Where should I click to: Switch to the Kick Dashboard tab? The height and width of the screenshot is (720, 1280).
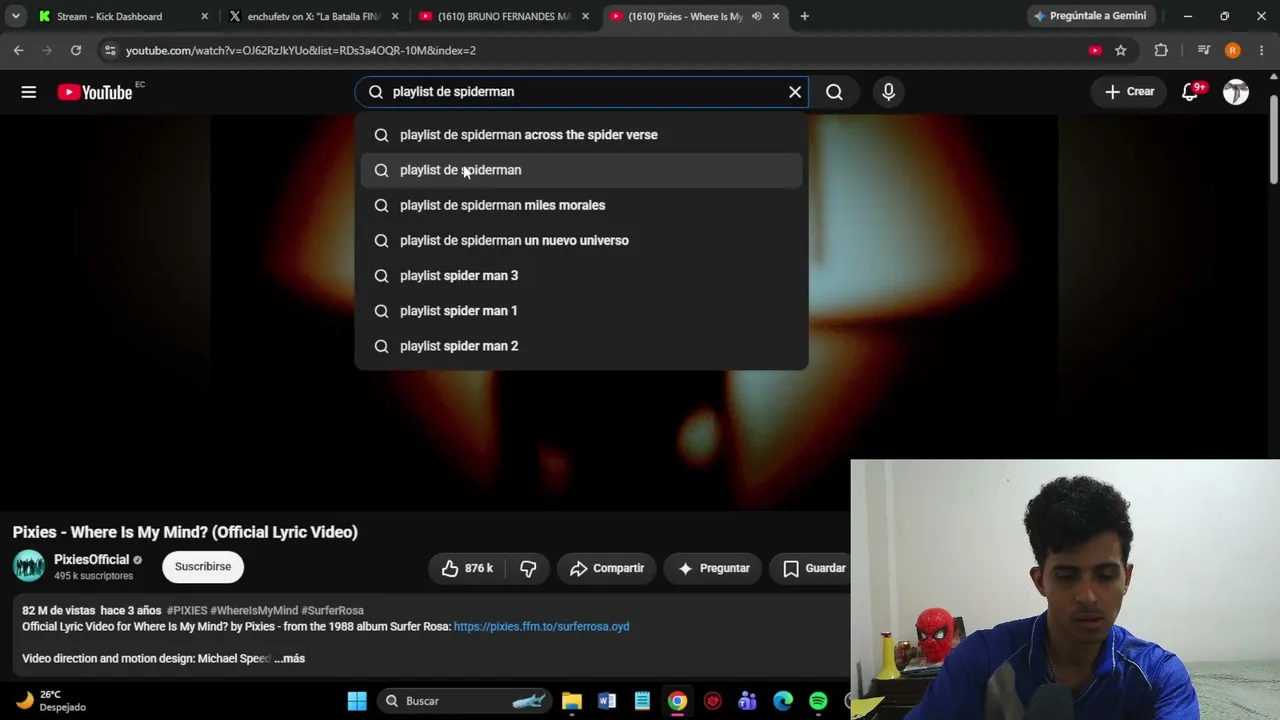point(123,17)
